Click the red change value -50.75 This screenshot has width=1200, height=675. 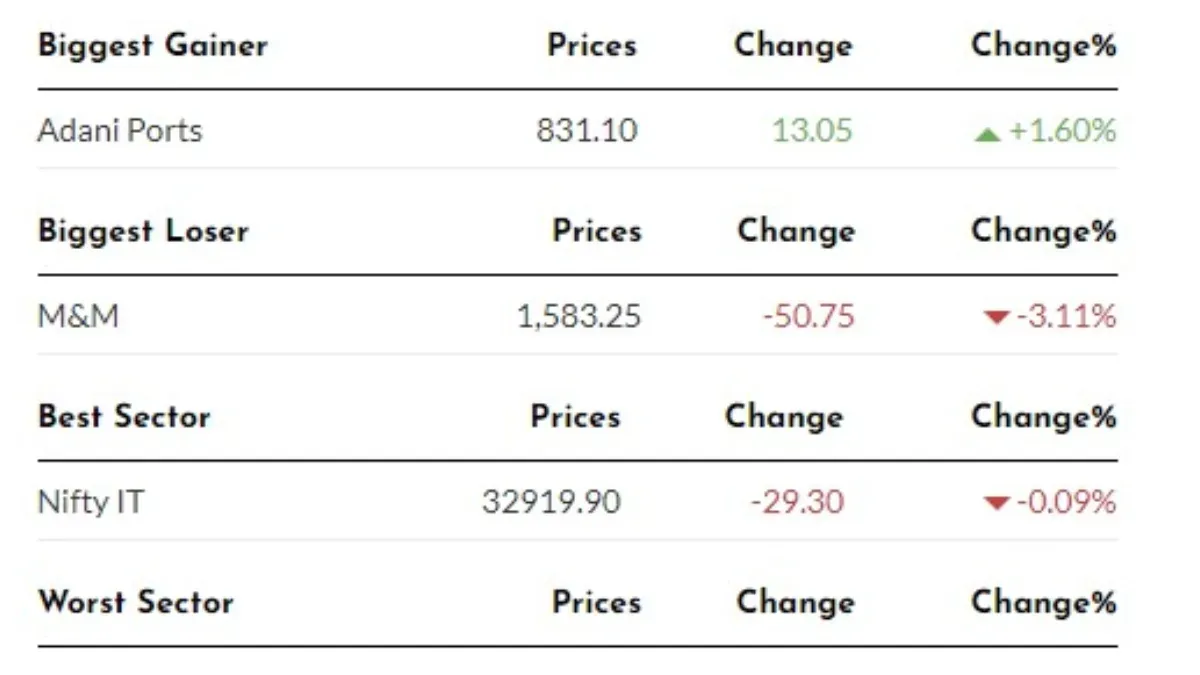[809, 316]
